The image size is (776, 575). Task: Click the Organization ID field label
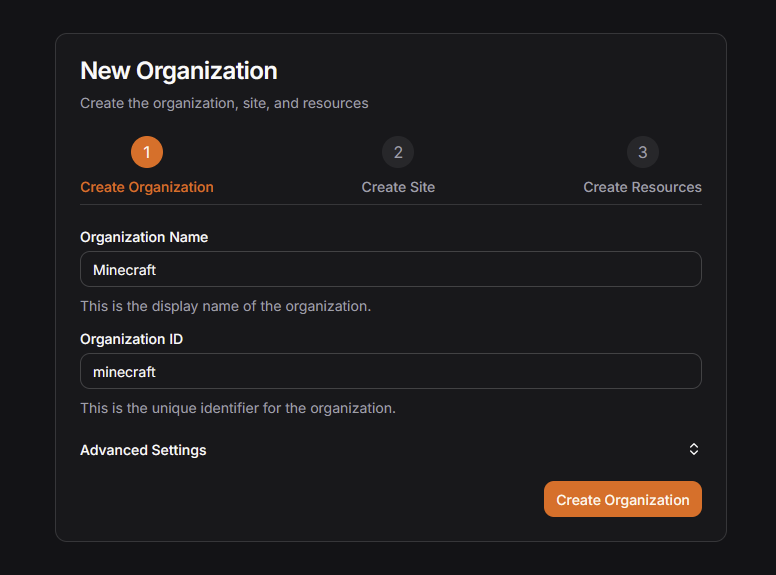[131, 339]
